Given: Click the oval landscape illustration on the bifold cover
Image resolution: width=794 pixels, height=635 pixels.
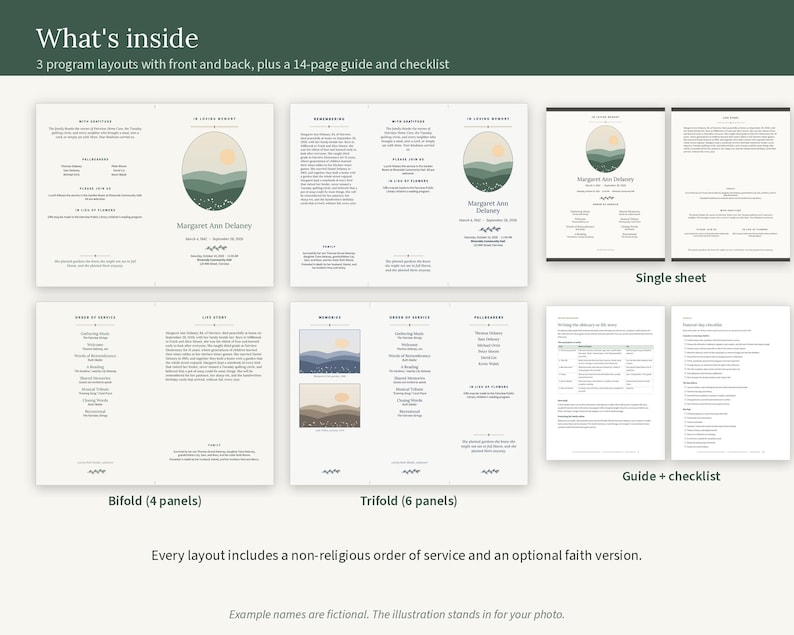Looking at the screenshot, I should [x=214, y=171].
